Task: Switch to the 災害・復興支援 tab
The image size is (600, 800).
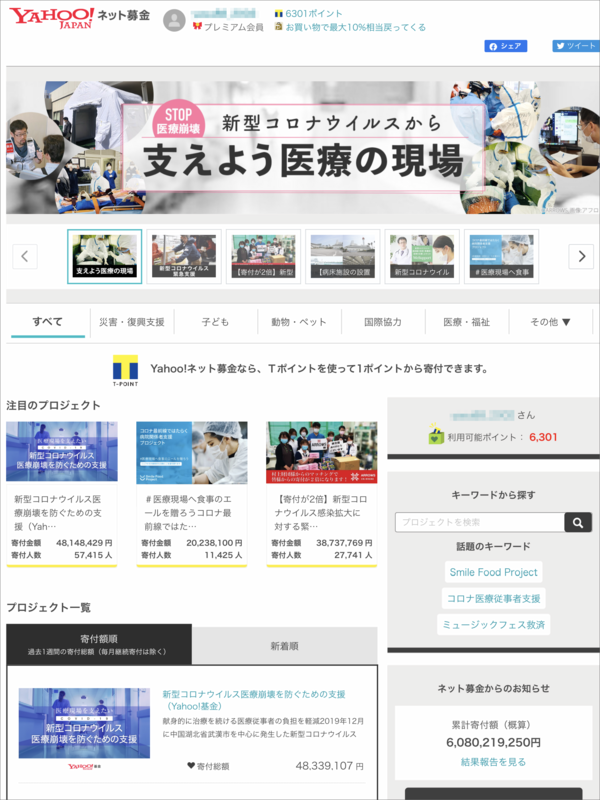Action: pos(132,322)
